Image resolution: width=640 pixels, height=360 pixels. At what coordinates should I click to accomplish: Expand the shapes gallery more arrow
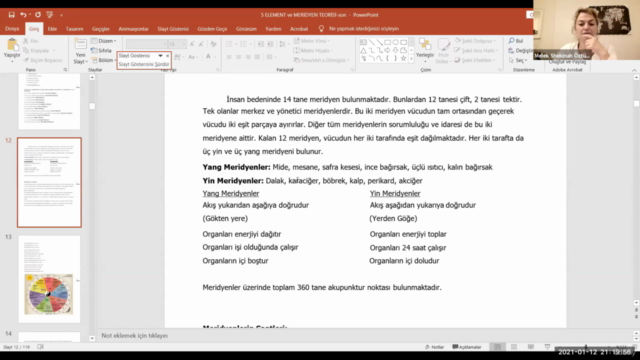411,59
